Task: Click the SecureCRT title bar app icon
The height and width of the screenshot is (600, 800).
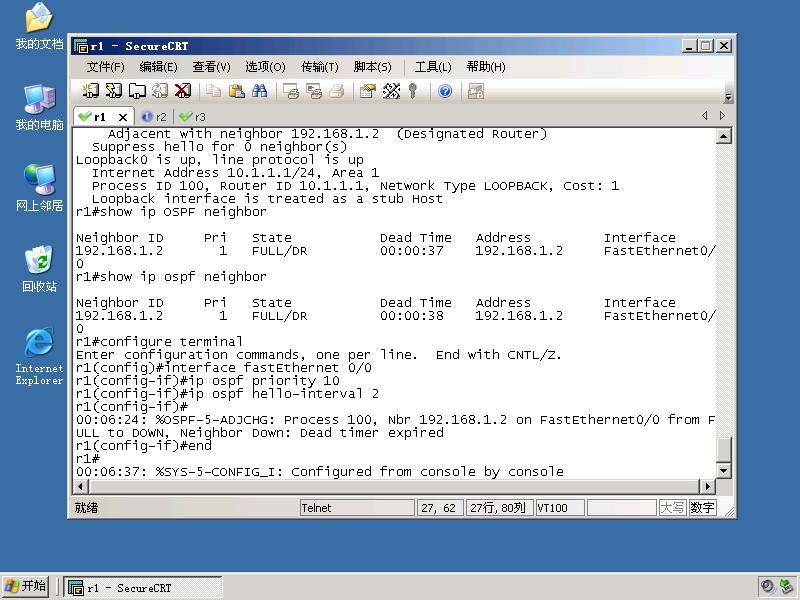Action: [x=81, y=46]
